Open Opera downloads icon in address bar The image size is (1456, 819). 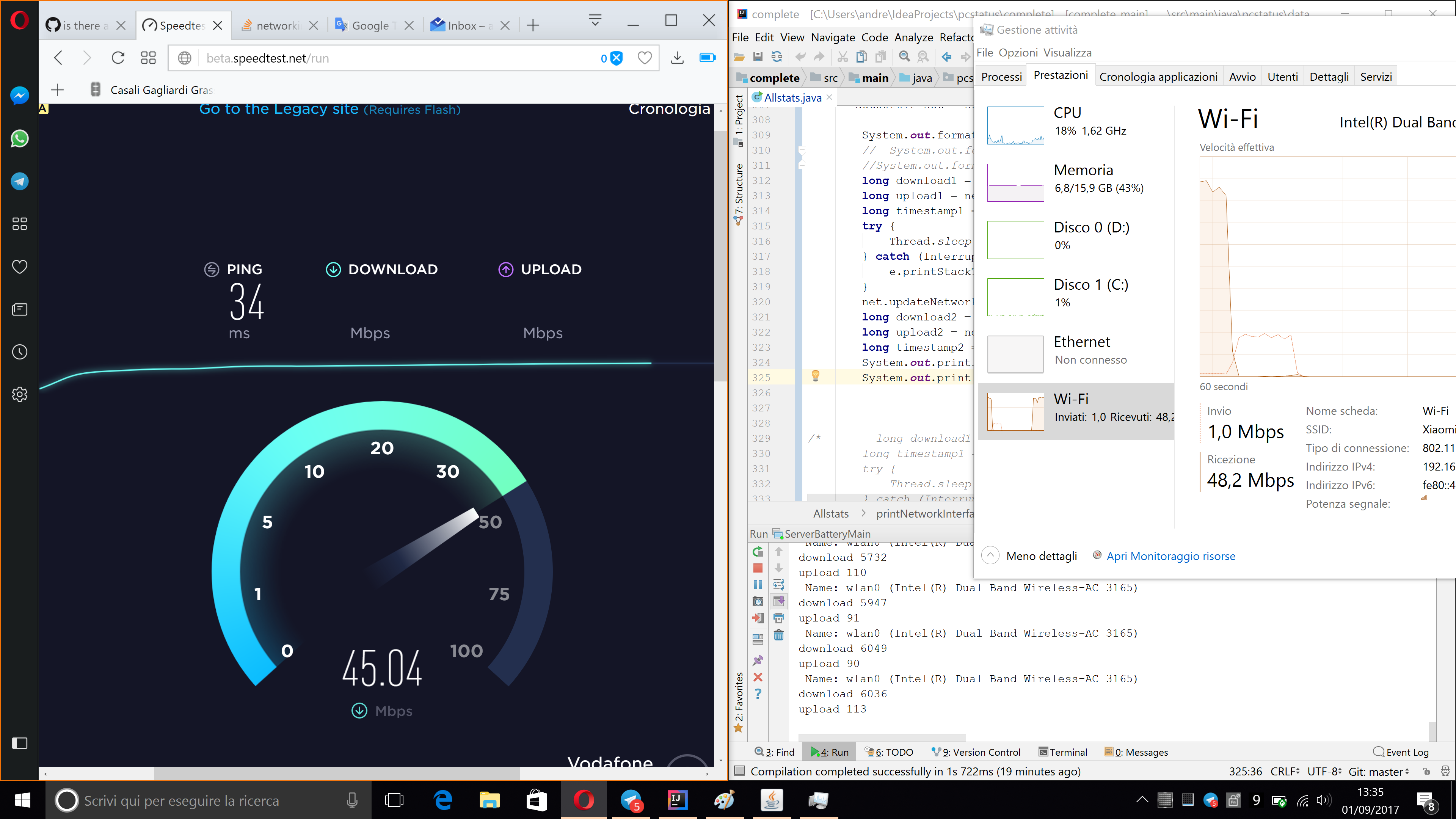tap(677, 58)
